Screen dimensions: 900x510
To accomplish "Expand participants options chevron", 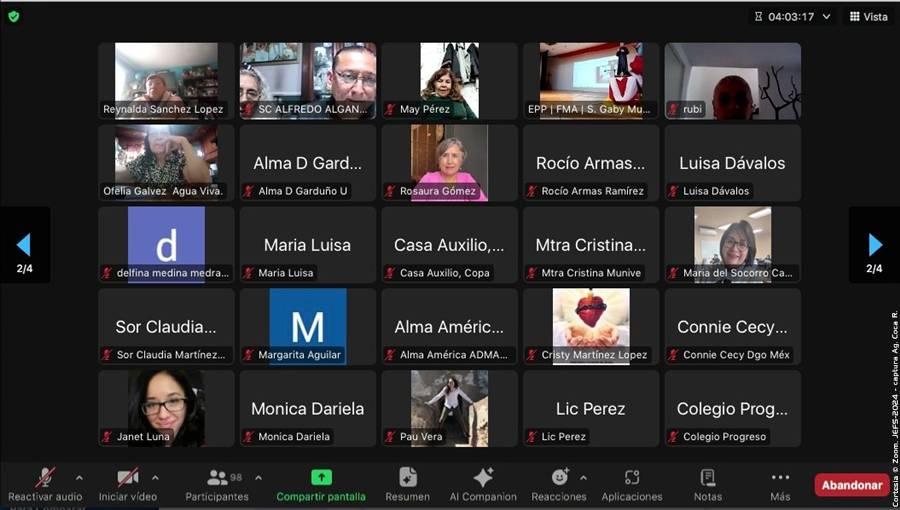I will point(258,477).
